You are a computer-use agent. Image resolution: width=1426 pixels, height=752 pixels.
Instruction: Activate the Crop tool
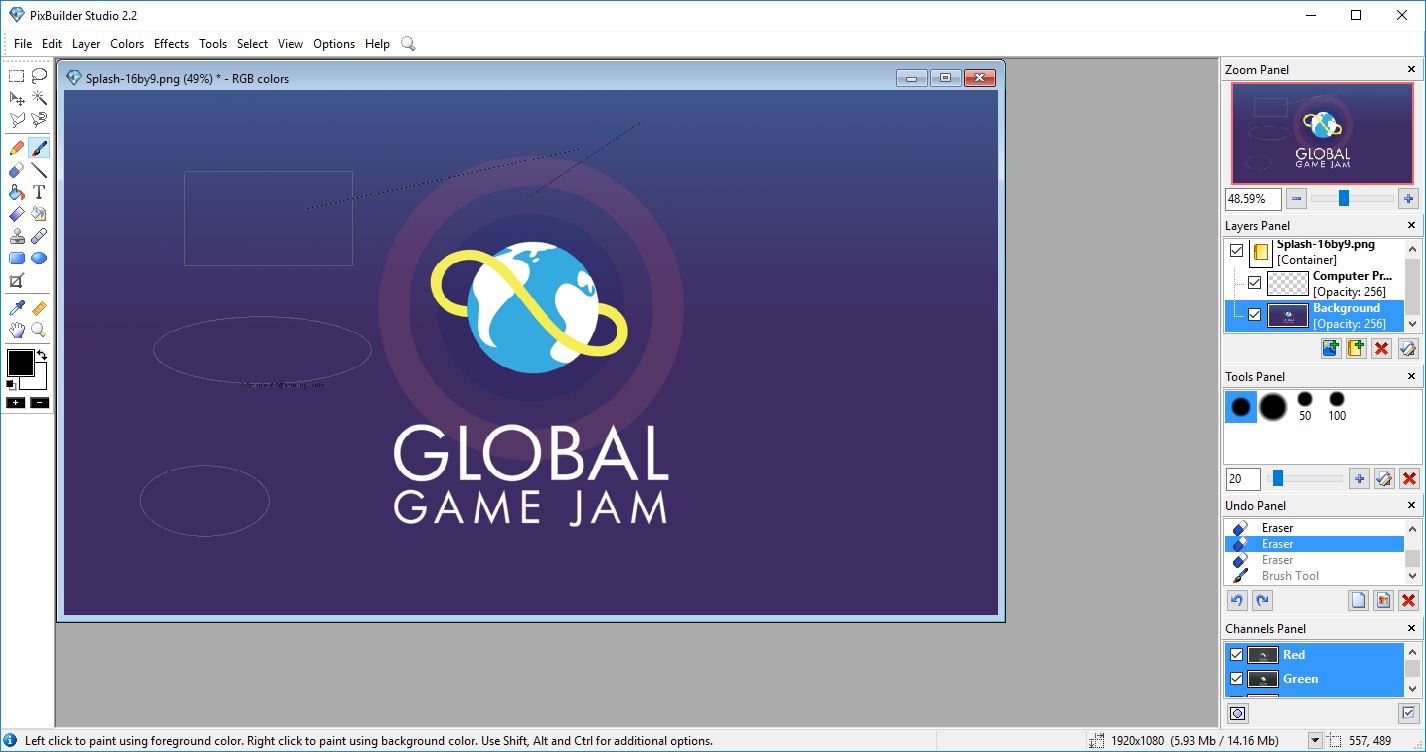(x=17, y=281)
